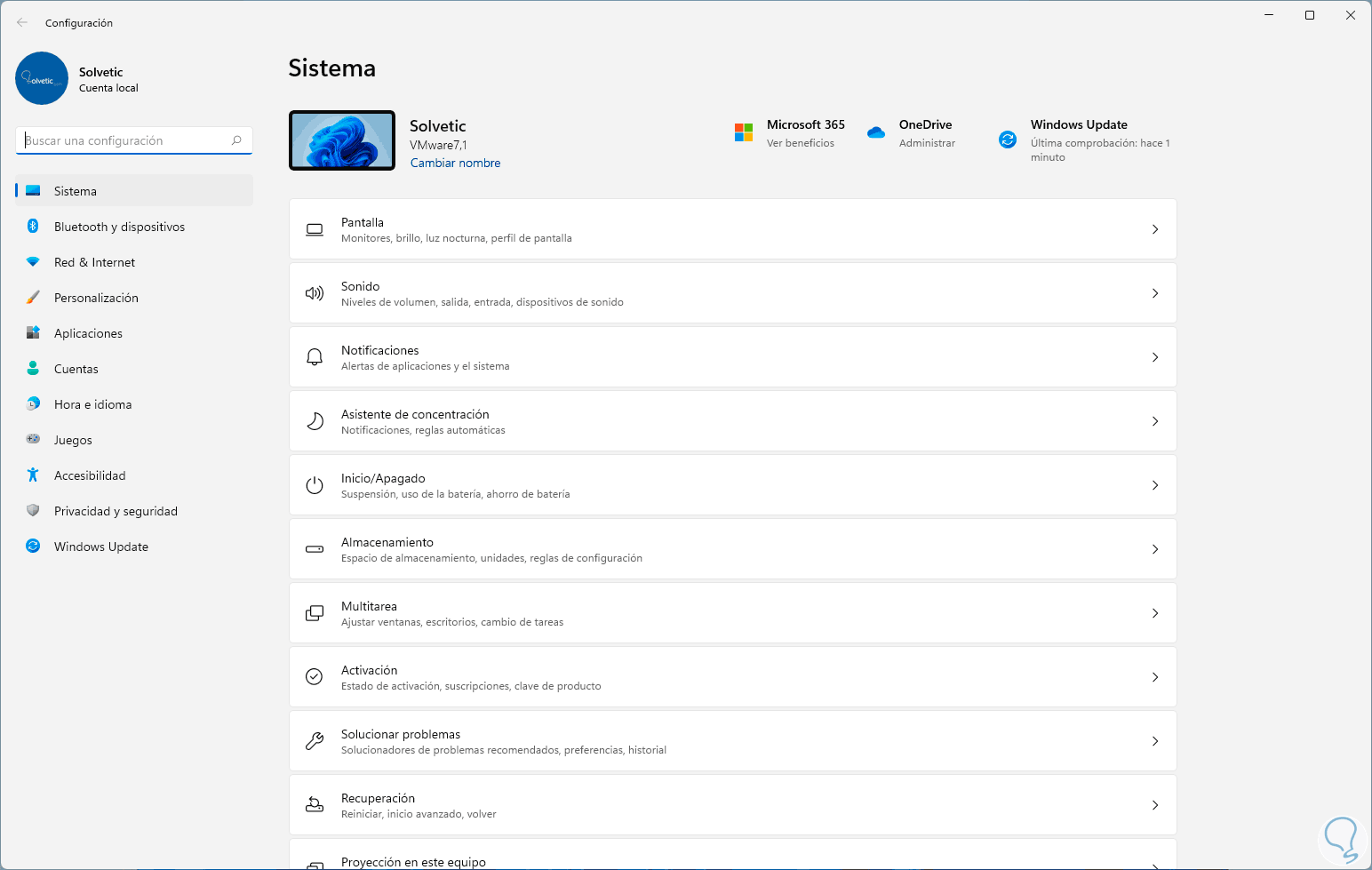Click the Sonido speaker icon
Screen dimensions: 1372x870
click(315, 293)
